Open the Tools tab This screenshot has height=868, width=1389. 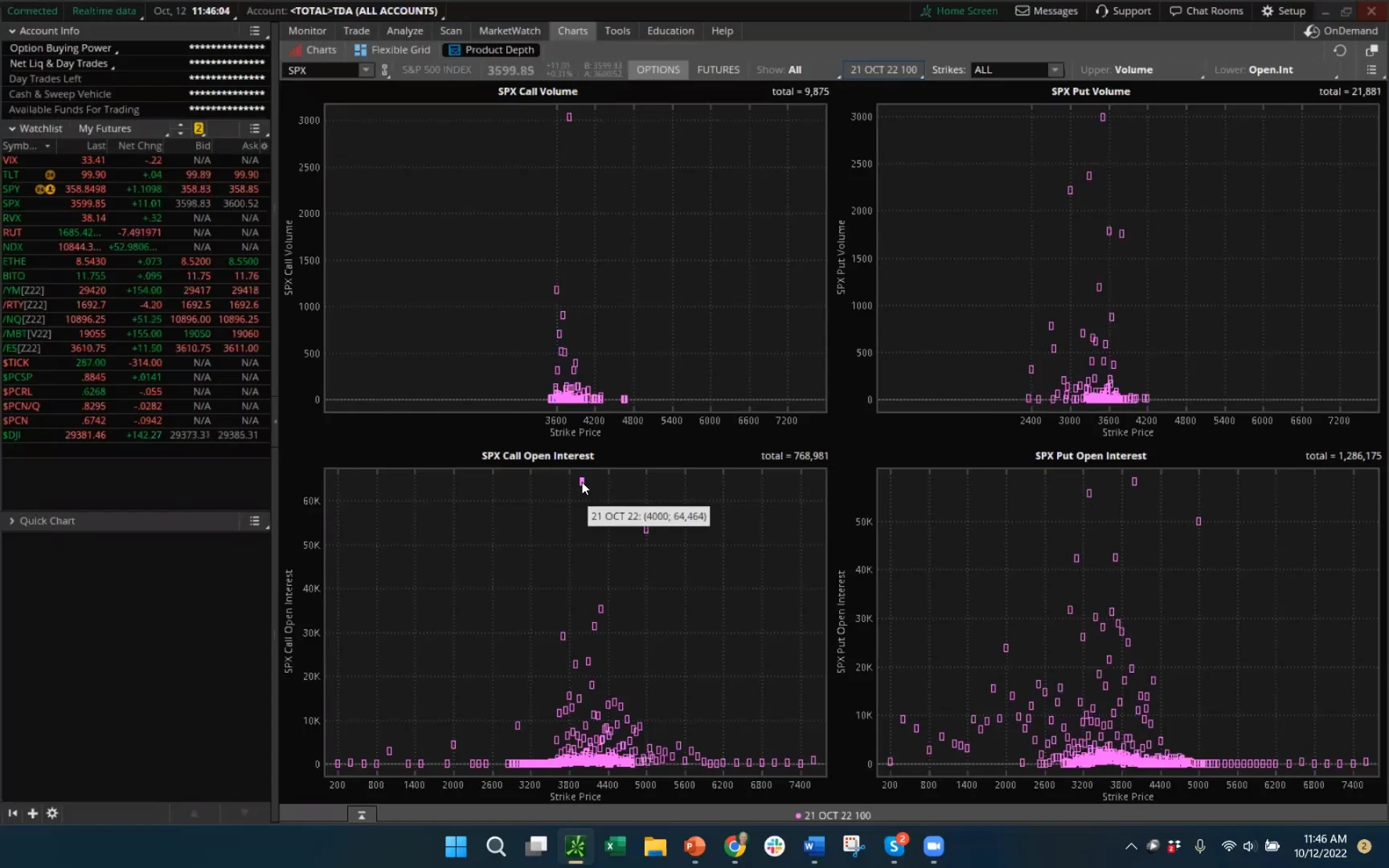pos(617,31)
